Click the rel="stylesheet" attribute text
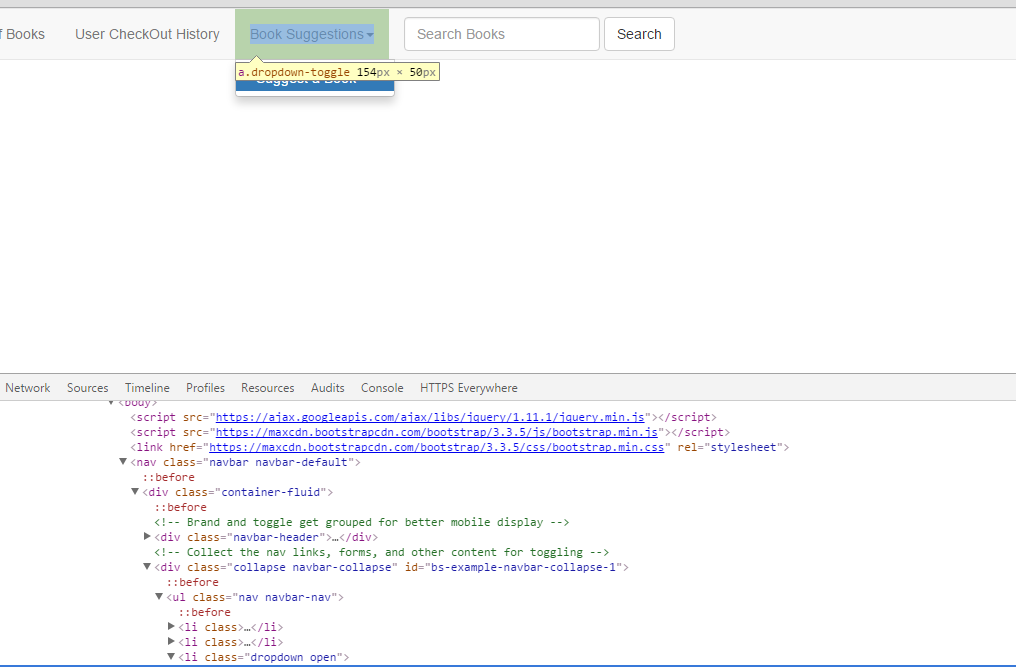Image resolution: width=1016 pixels, height=667 pixels. point(730,447)
